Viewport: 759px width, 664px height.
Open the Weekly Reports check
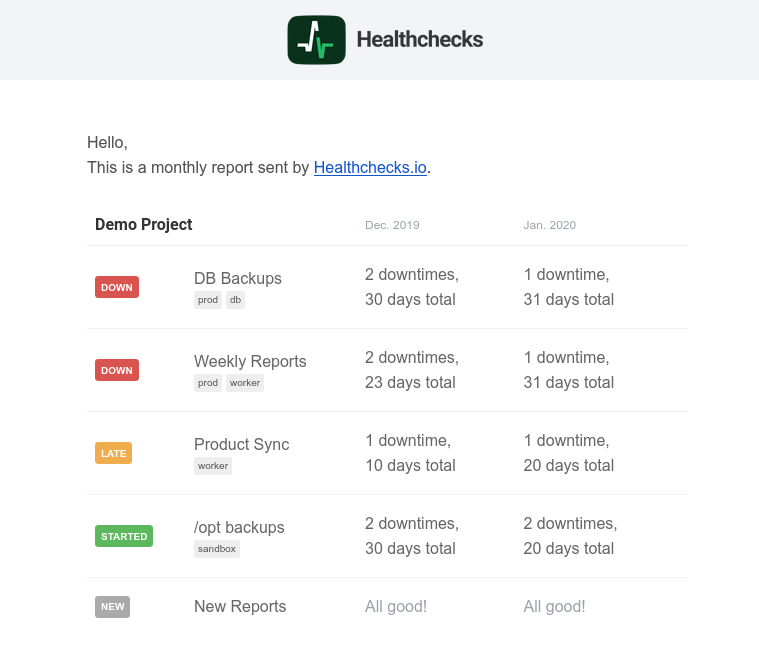250,361
